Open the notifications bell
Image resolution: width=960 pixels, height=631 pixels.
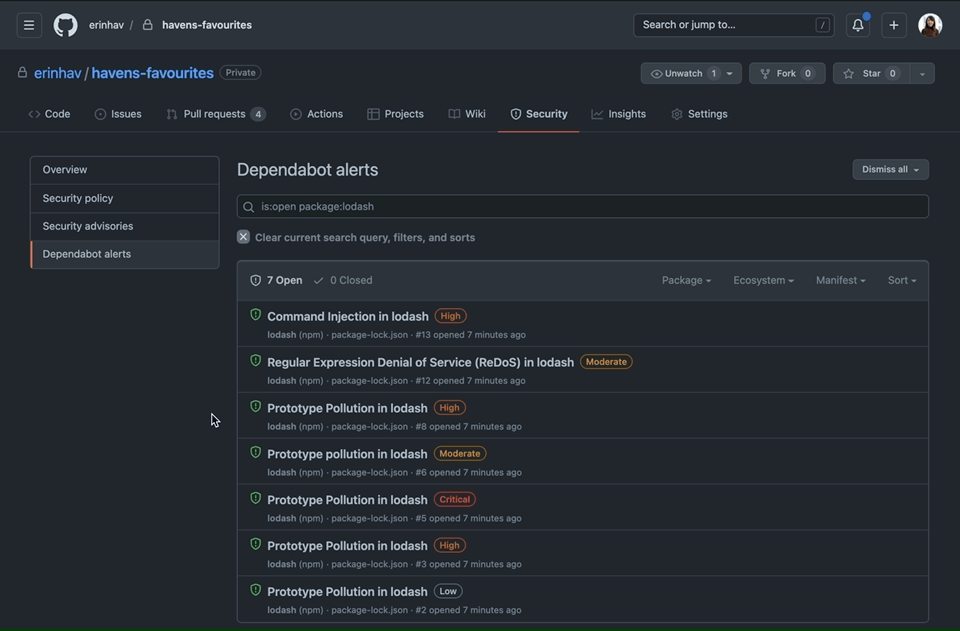(857, 25)
